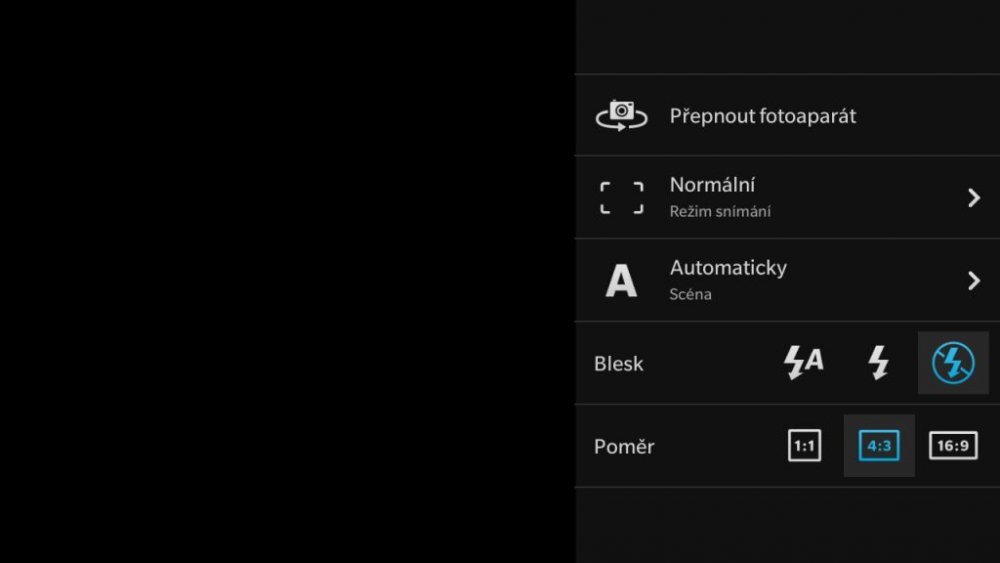Expand the Normální mode chevron arrow
1000x563 pixels.
(x=974, y=198)
